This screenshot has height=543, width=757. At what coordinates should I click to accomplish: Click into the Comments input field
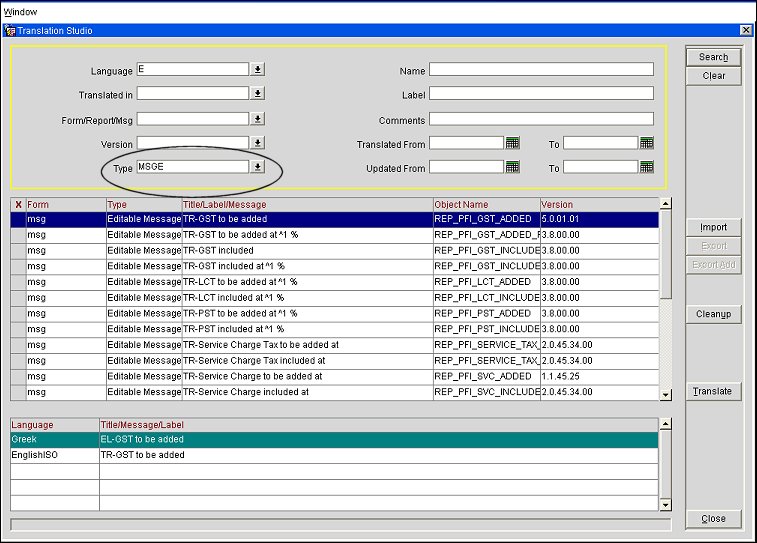(x=541, y=119)
